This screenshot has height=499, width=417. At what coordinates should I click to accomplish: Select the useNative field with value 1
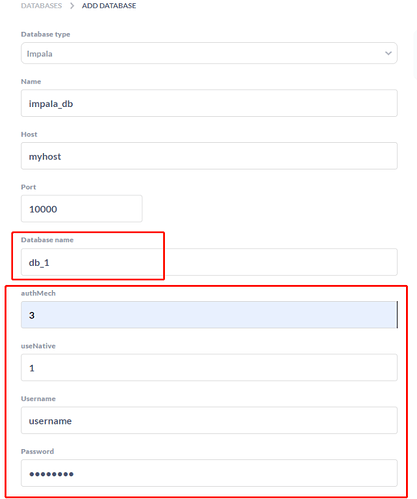pyautogui.click(x=209, y=367)
